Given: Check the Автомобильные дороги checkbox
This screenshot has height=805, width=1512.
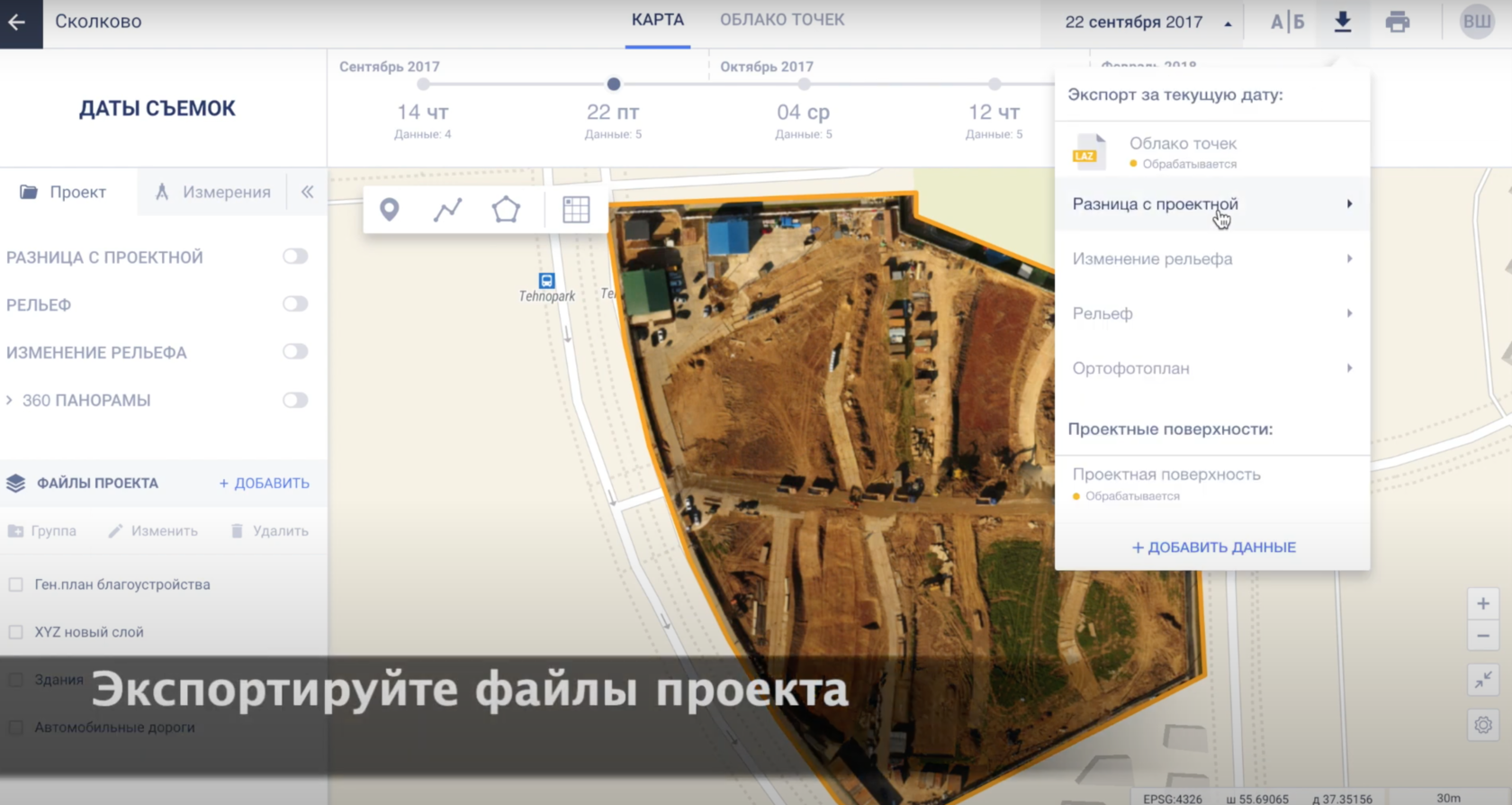Looking at the screenshot, I should point(15,728).
